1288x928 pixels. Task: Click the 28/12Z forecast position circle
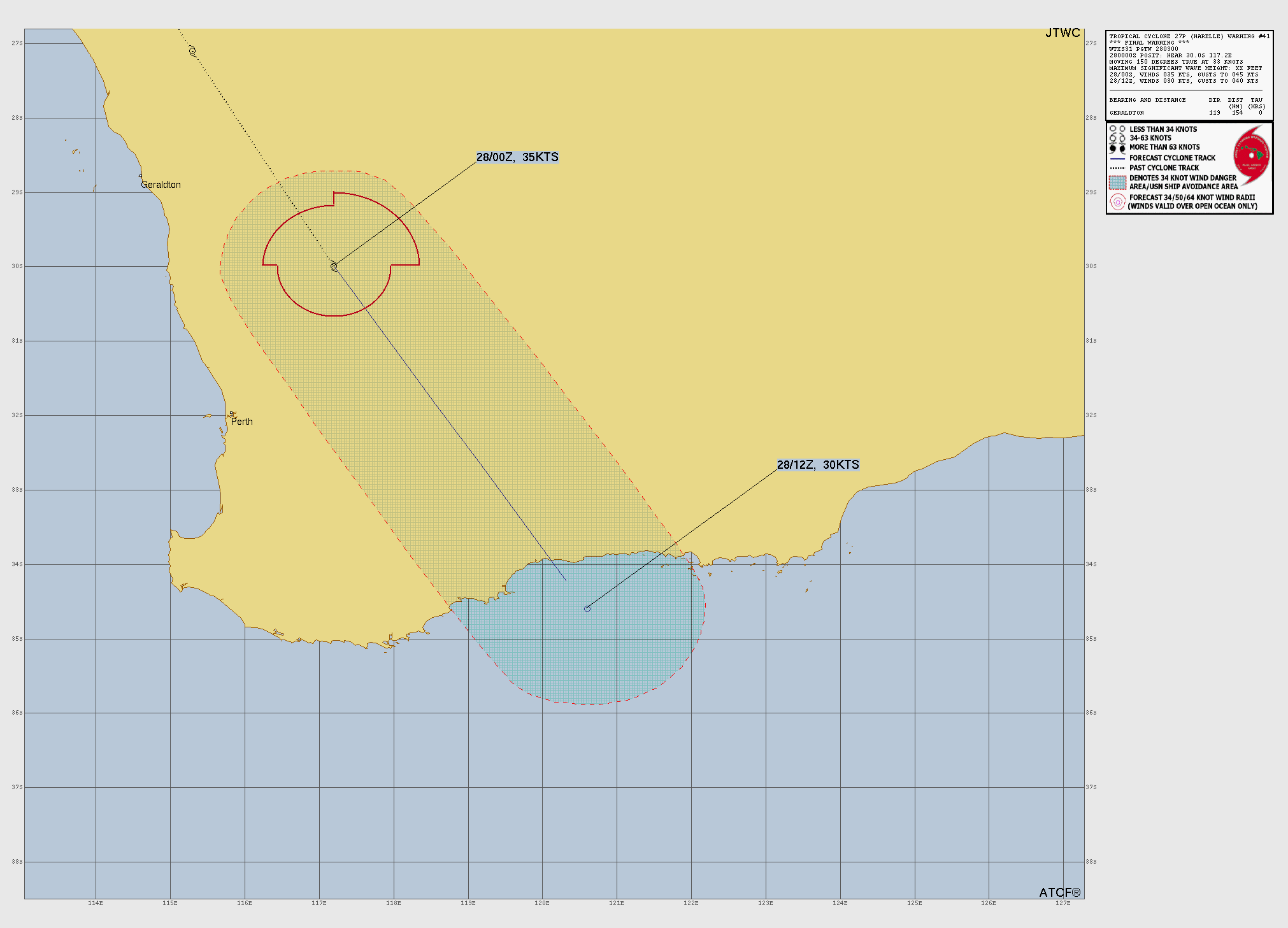(x=587, y=609)
